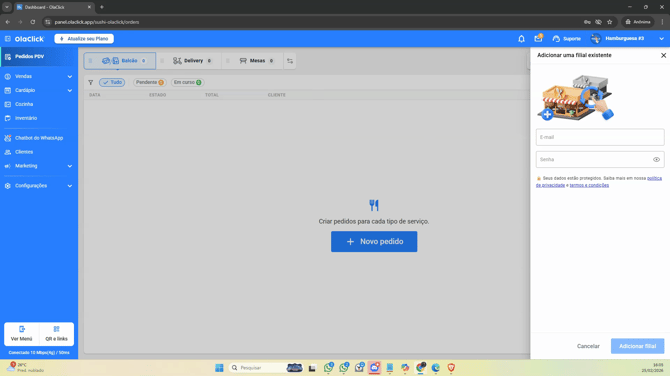Screen dimensions: 670x376
Task: Click into the E-mail input field
Action: pos(600,138)
